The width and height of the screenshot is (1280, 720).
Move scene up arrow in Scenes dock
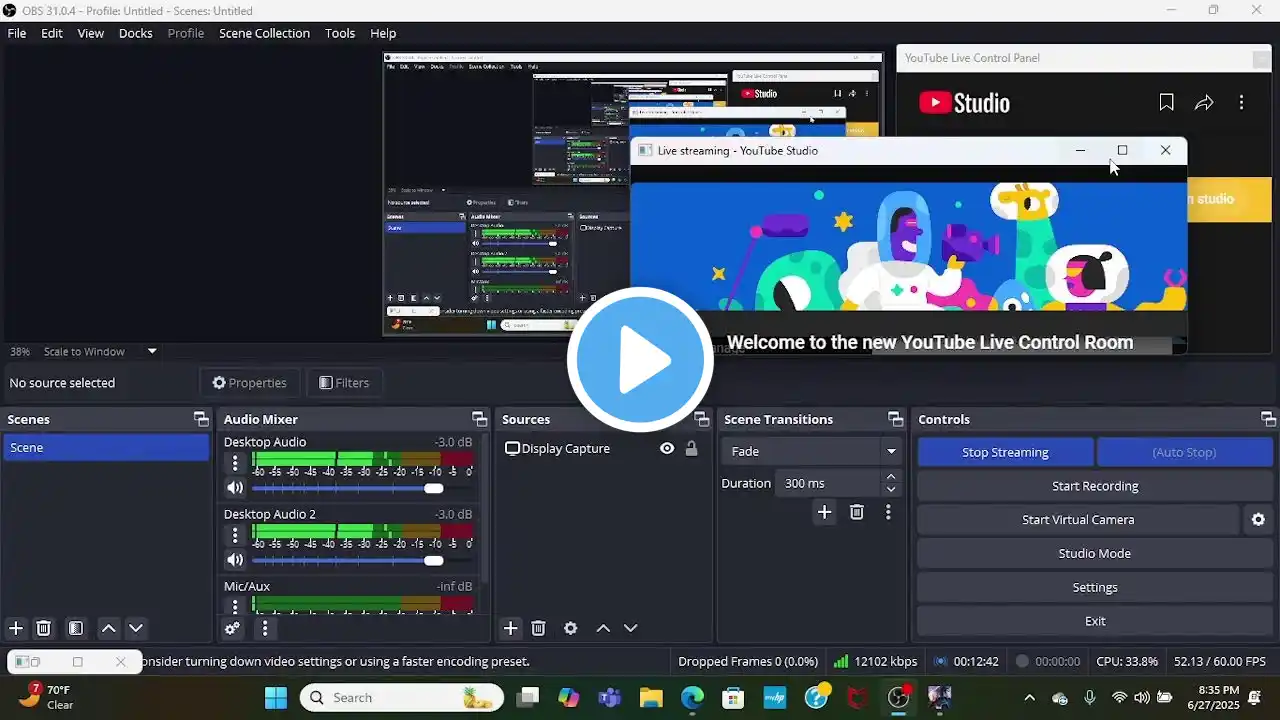click(x=109, y=628)
